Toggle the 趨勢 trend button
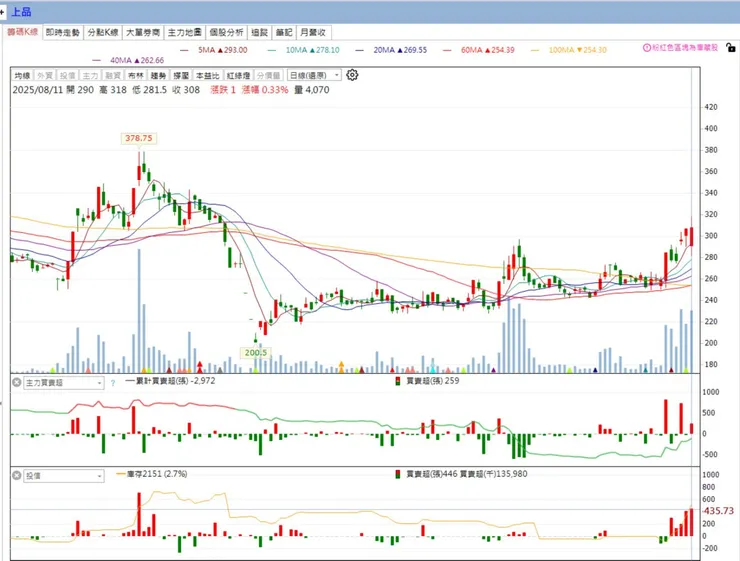 pyautogui.click(x=158, y=75)
